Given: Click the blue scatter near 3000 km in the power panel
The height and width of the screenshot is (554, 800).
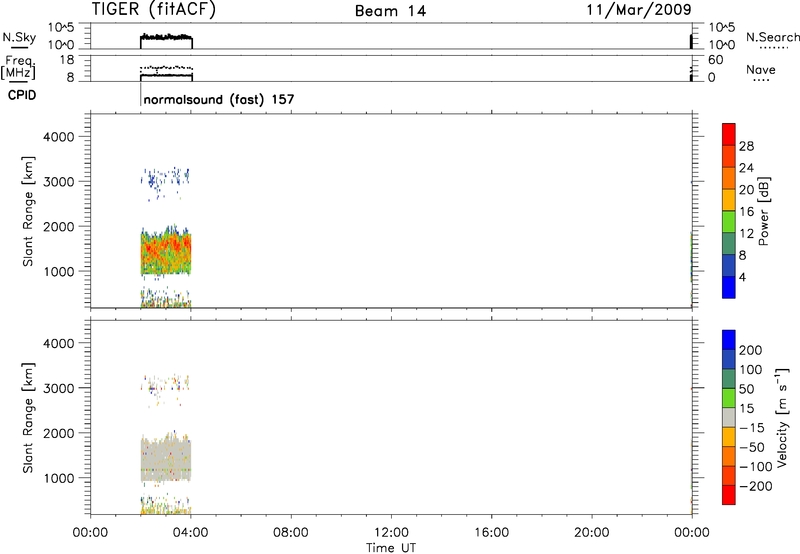Looking at the screenshot, I should (165, 181).
